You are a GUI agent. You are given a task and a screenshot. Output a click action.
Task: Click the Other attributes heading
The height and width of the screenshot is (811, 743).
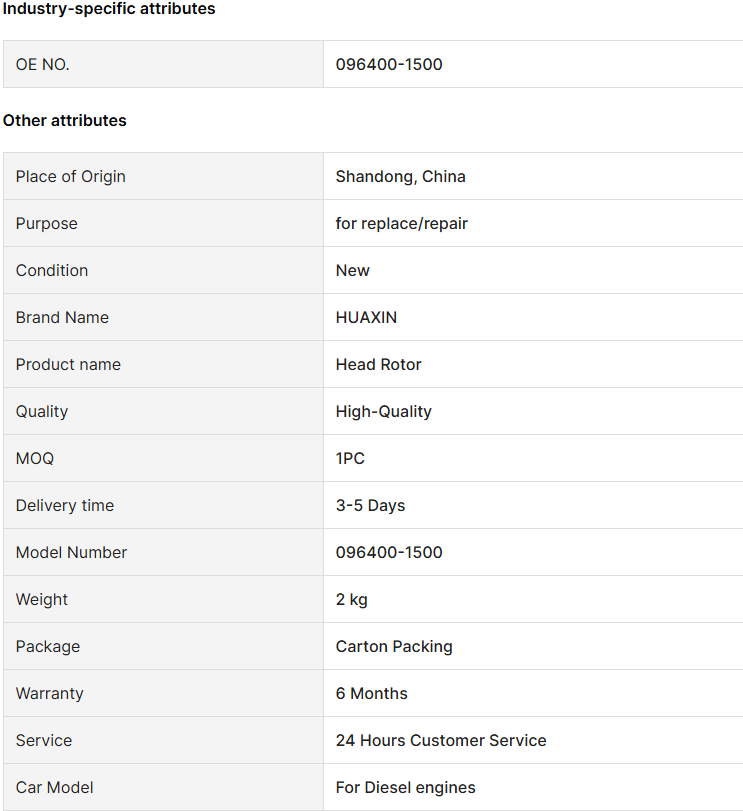(x=65, y=121)
